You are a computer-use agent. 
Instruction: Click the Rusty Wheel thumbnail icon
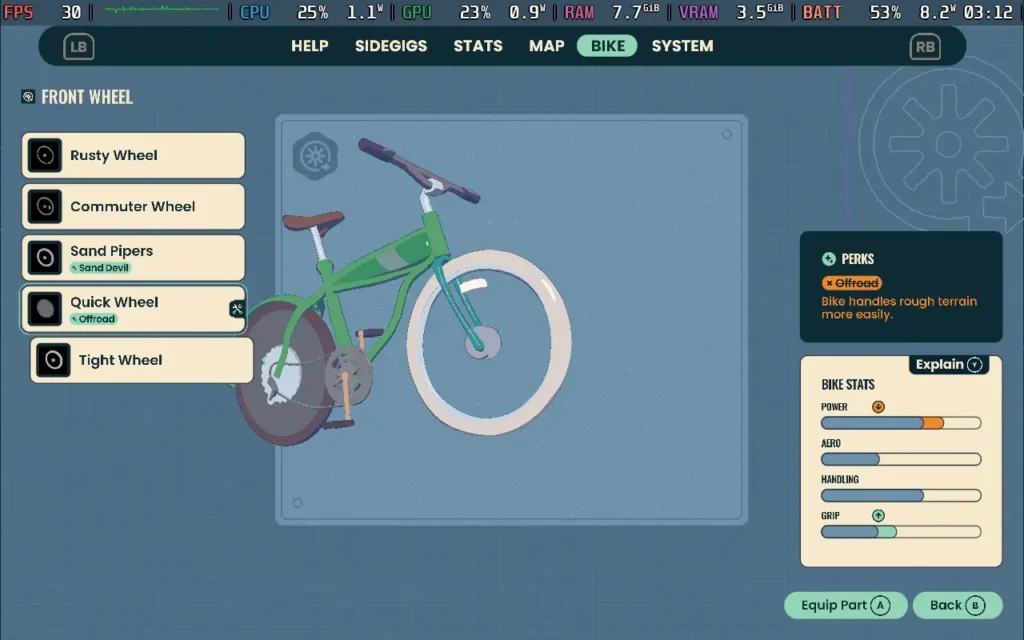44,156
